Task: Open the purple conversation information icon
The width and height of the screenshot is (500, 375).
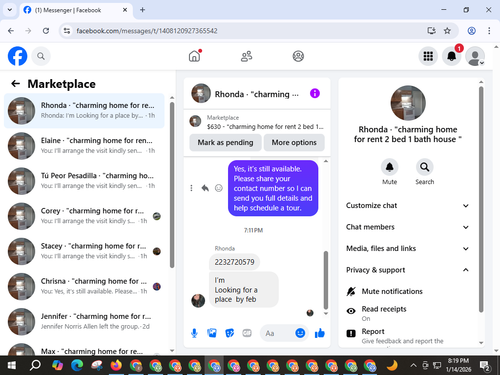Action: 315,93
